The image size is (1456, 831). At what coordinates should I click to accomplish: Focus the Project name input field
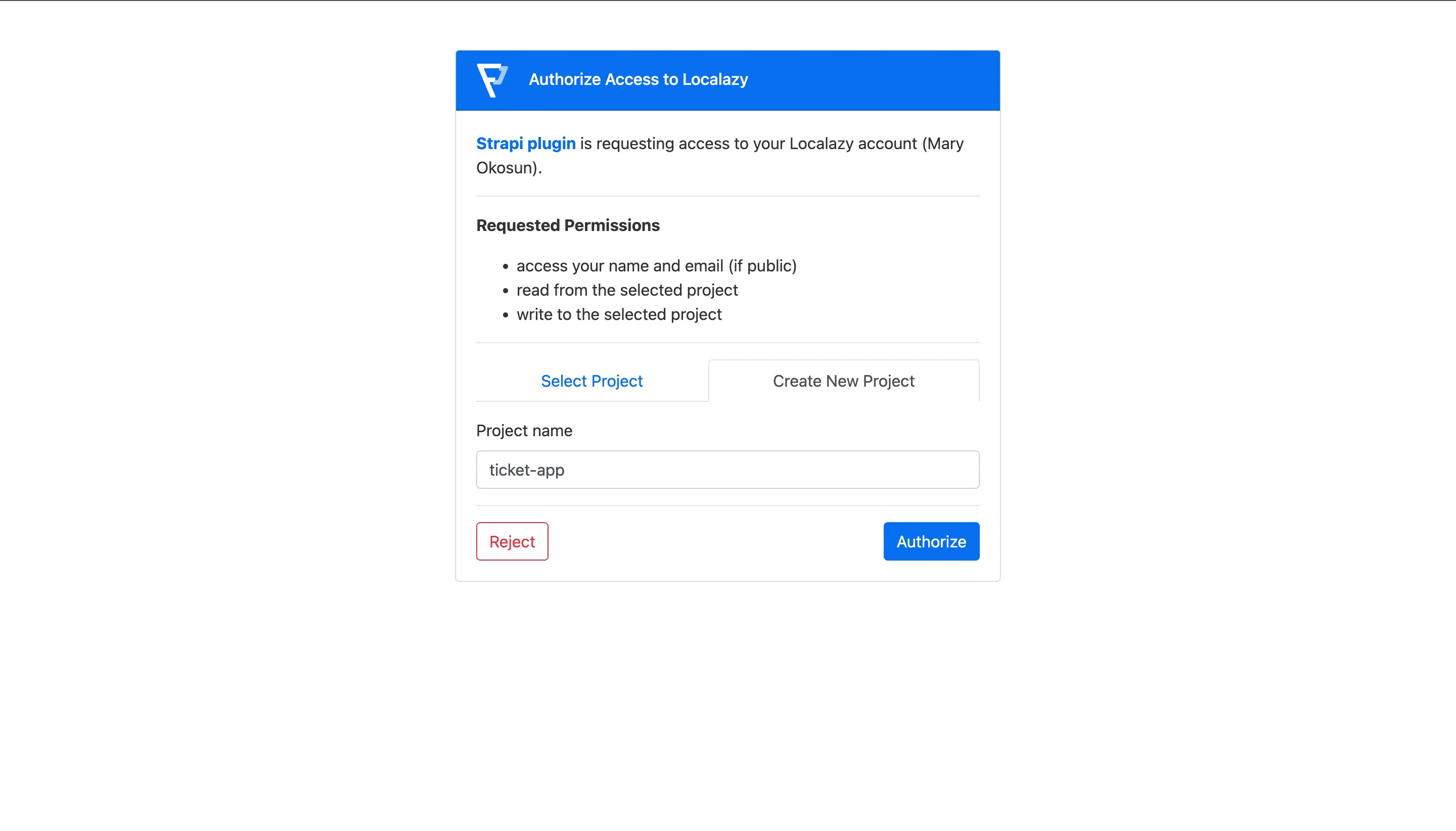[727, 470]
